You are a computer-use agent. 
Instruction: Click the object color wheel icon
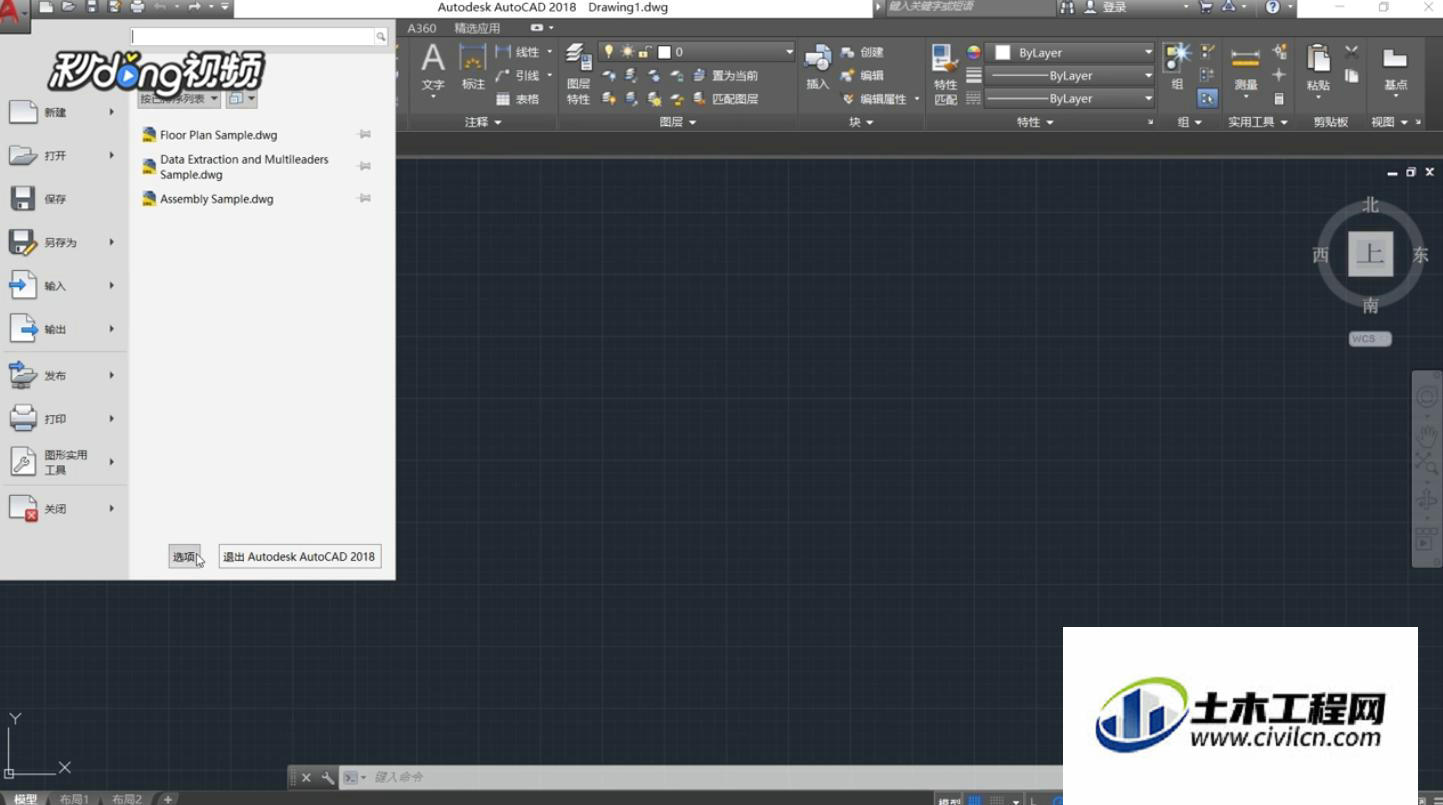(x=973, y=52)
